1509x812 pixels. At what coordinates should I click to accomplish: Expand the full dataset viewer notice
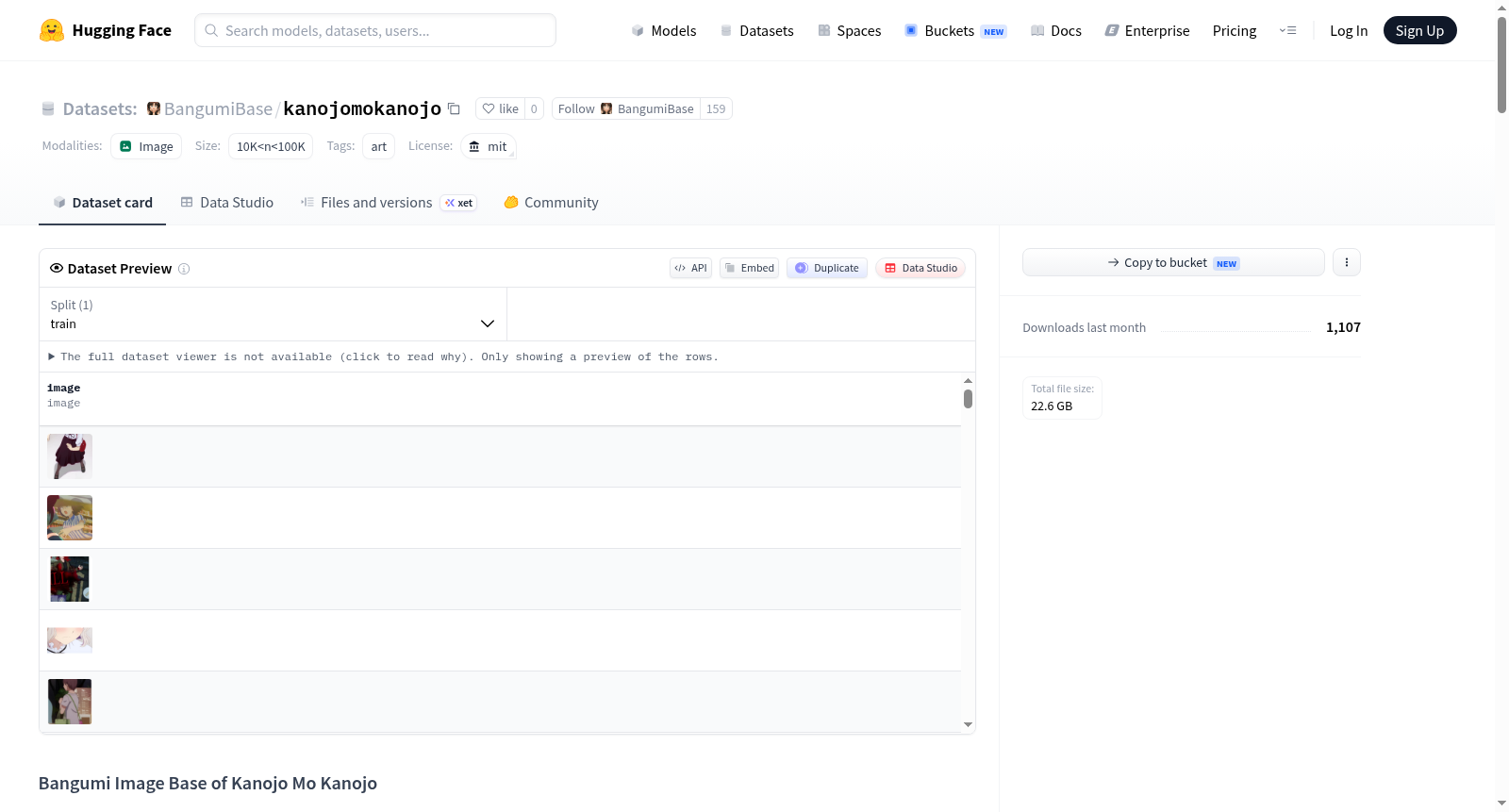(x=383, y=356)
